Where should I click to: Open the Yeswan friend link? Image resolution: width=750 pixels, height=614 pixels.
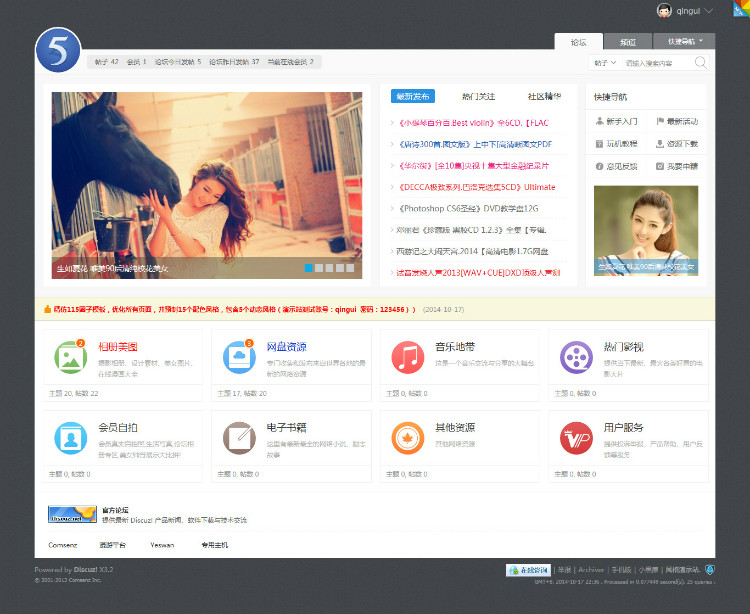pyautogui.click(x=162, y=545)
